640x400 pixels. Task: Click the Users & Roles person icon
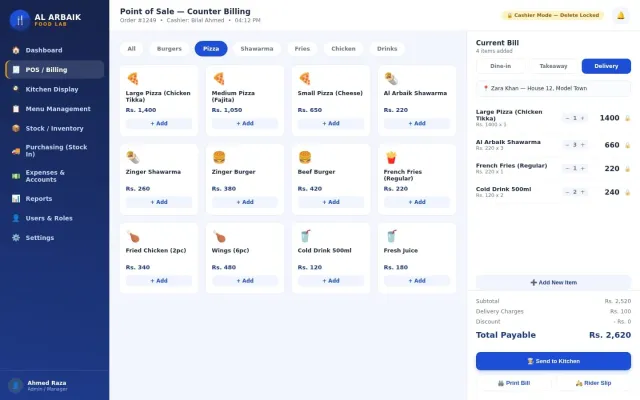pos(16,218)
